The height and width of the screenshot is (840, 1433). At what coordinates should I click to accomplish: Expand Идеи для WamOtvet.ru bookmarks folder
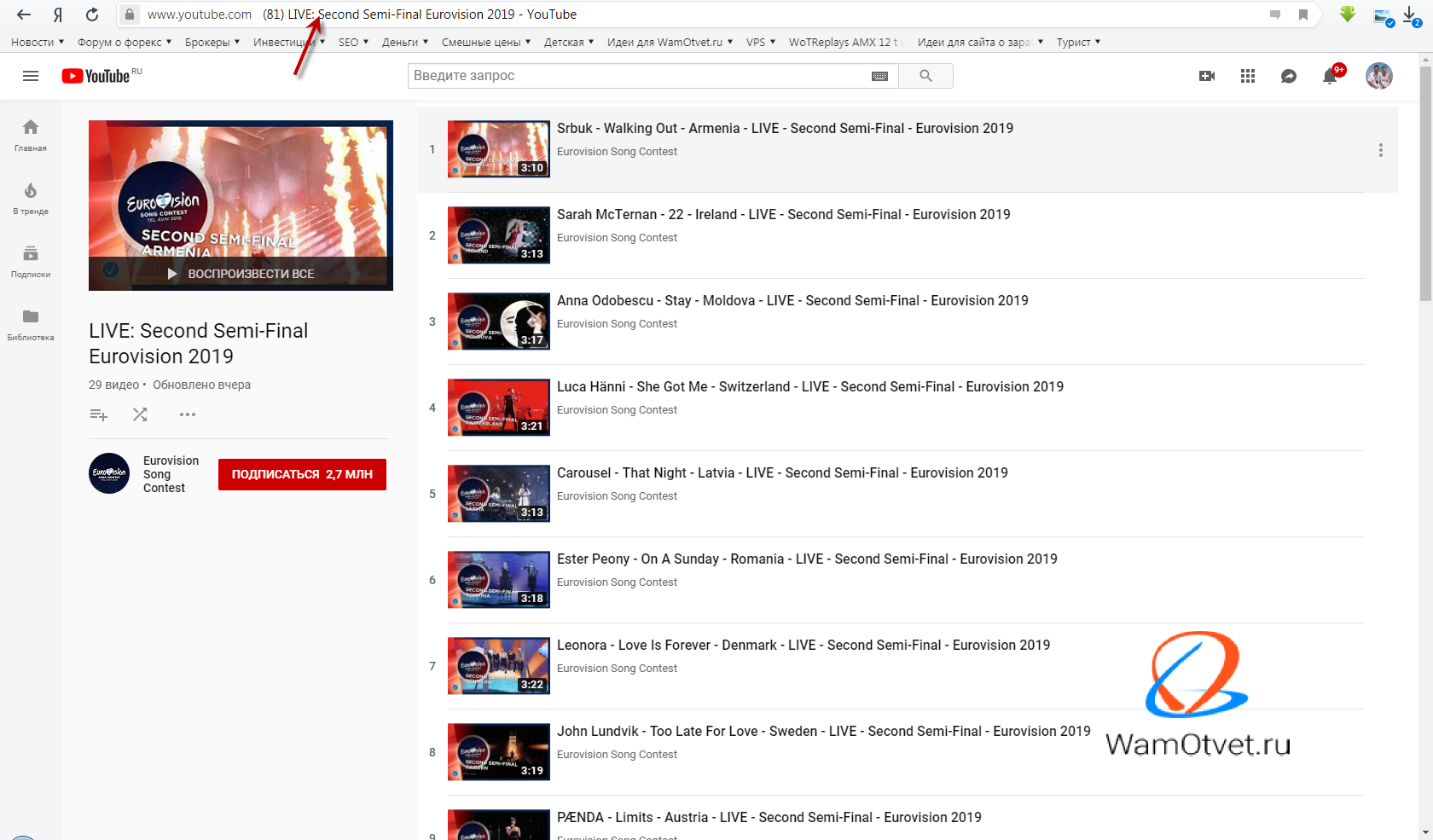670,42
